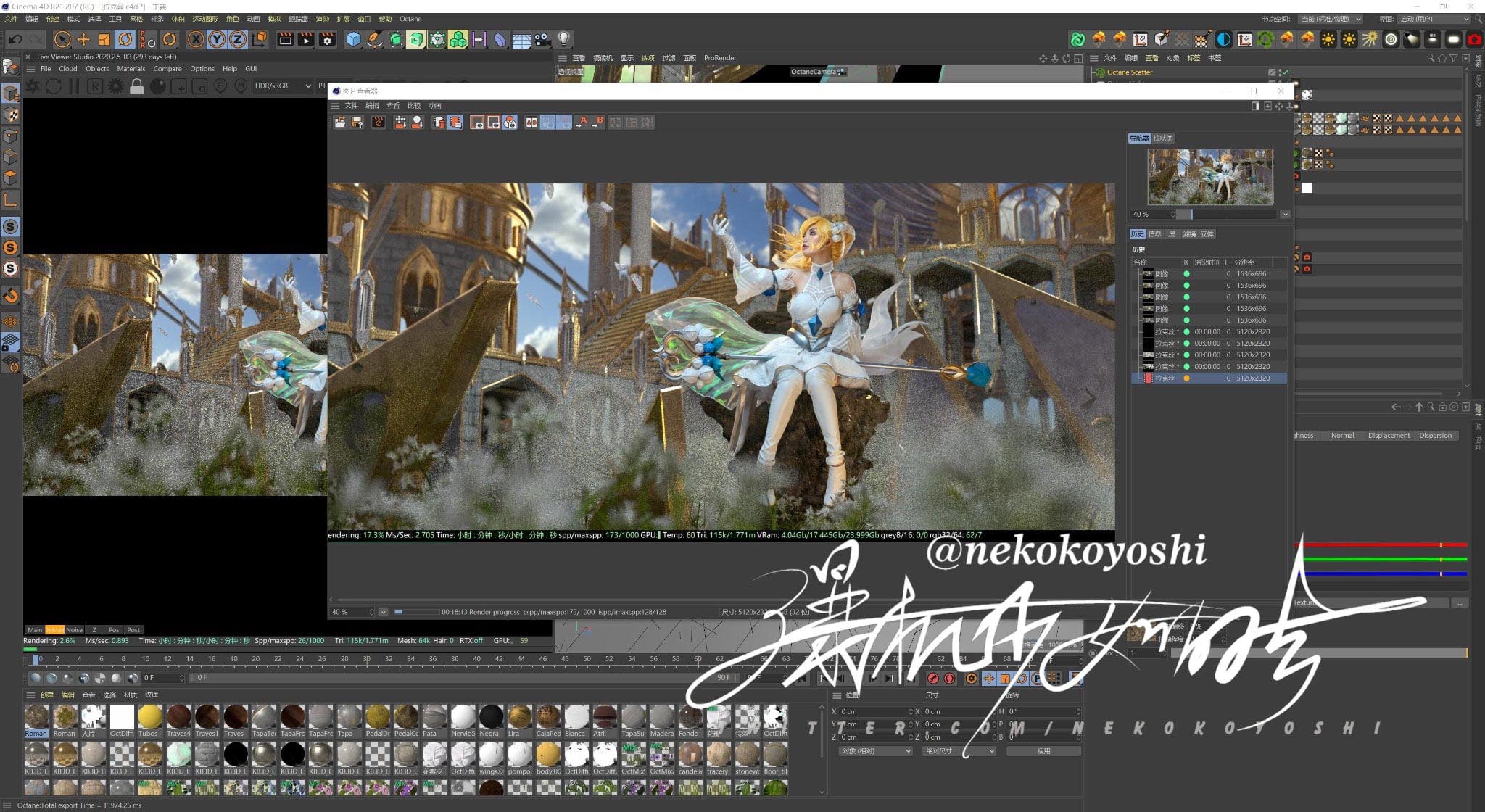Click the Render Settings clapperboard gear icon
The height and width of the screenshot is (812, 1485).
tap(328, 40)
